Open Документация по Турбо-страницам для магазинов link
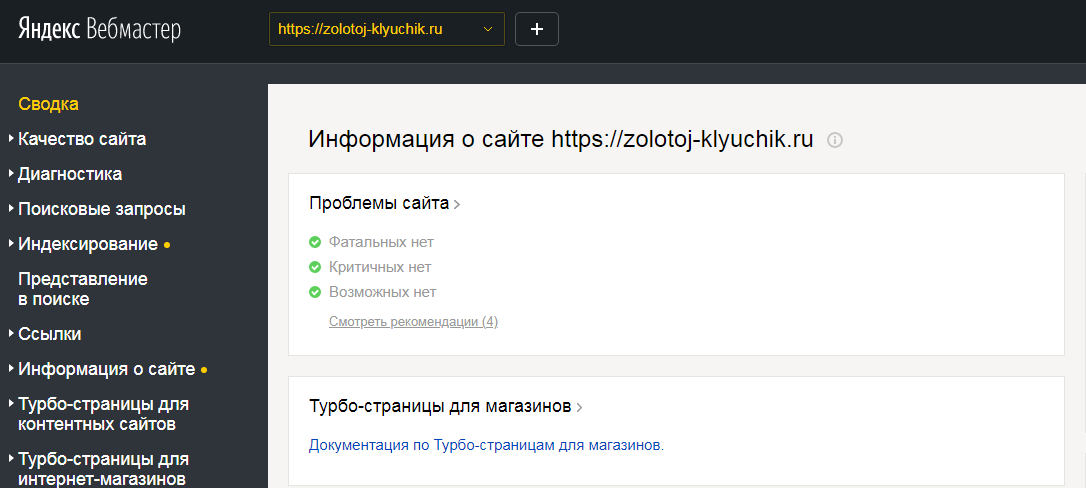 click(x=486, y=445)
